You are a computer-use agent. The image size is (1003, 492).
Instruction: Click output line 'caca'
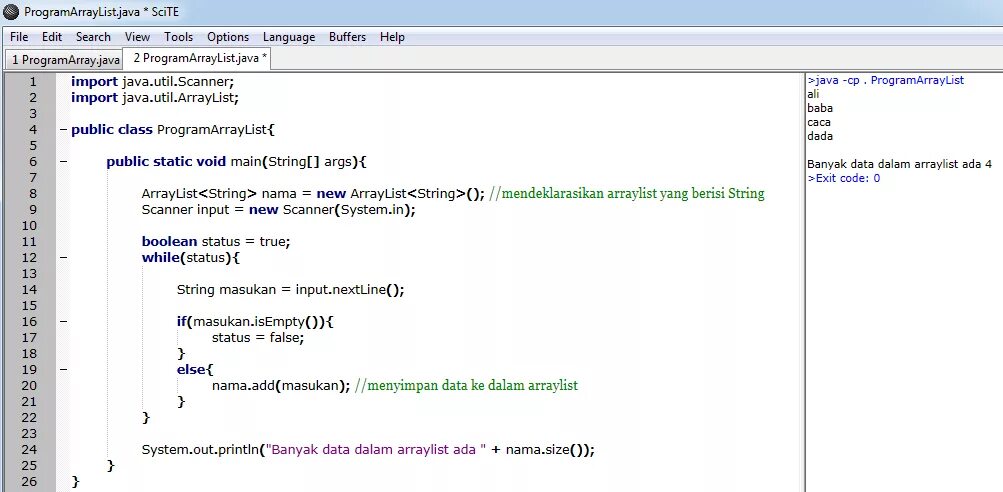(x=819, y=122)
